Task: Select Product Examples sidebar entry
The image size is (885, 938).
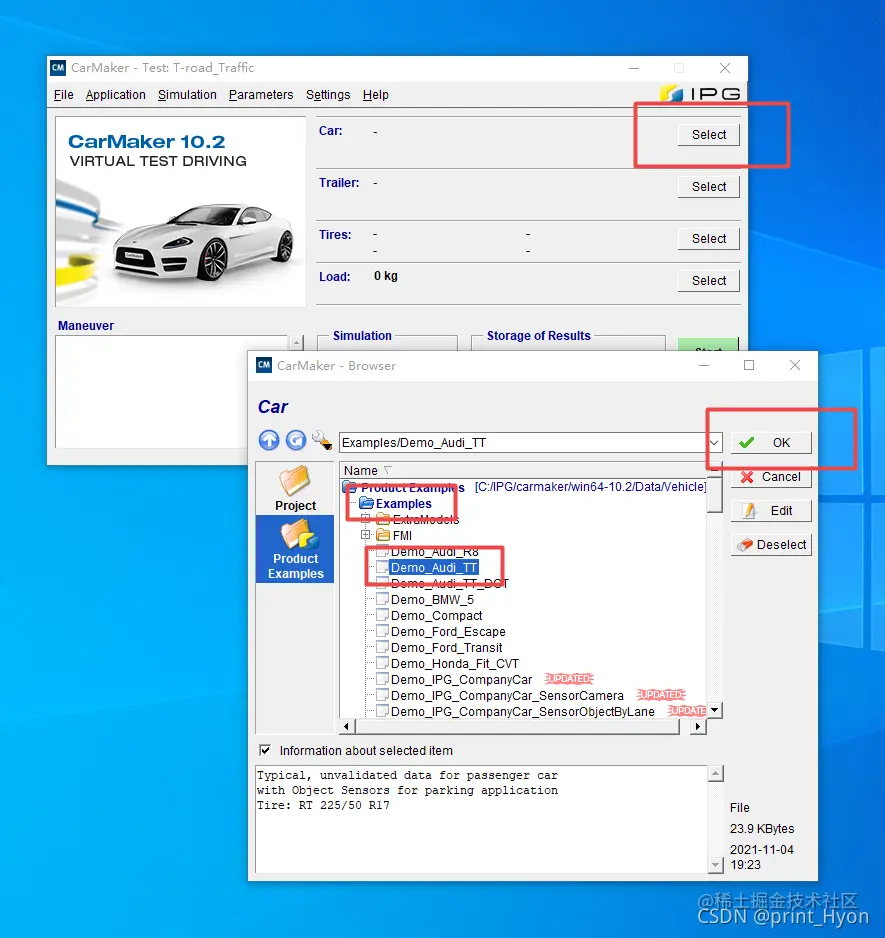Action: point(295,550)
